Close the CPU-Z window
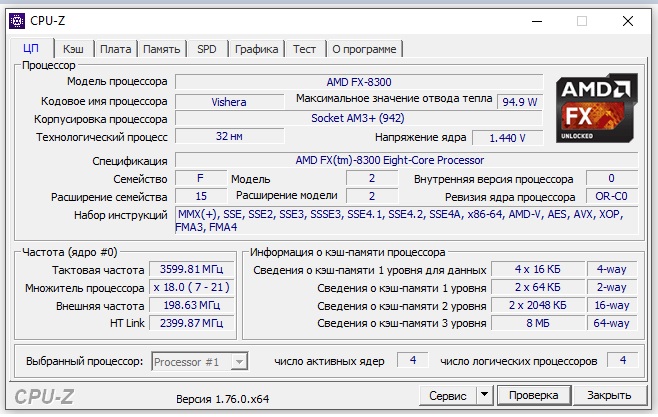 (x=628, y=21)
